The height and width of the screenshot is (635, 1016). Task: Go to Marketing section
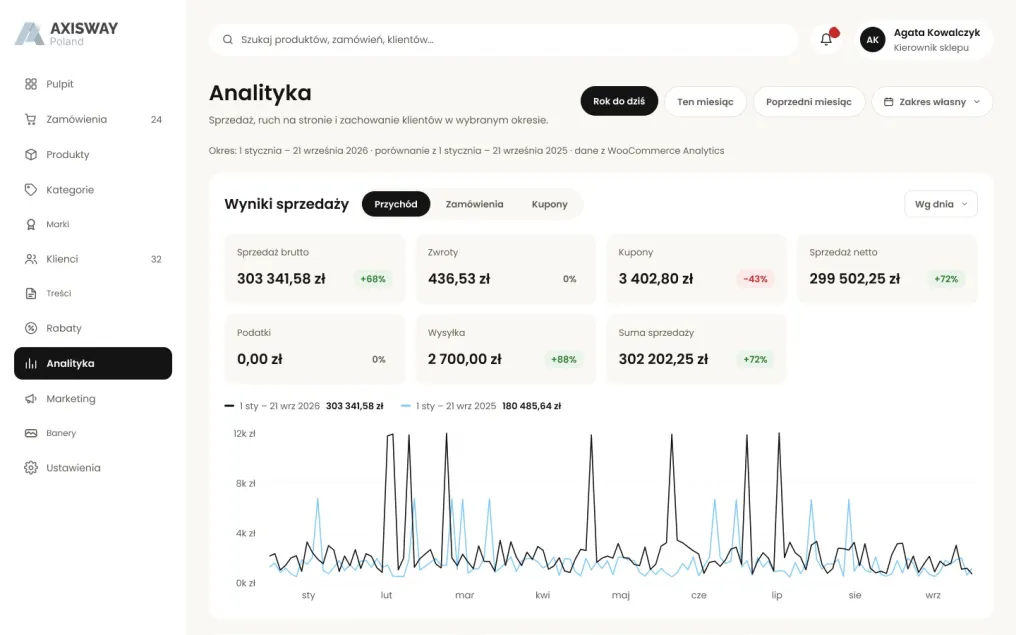click(x=93, y=398)
